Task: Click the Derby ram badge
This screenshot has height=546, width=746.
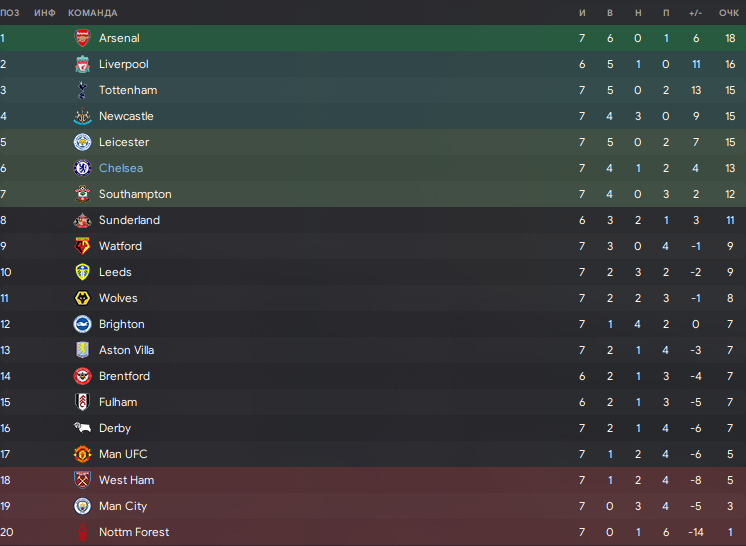Action: 82,428
